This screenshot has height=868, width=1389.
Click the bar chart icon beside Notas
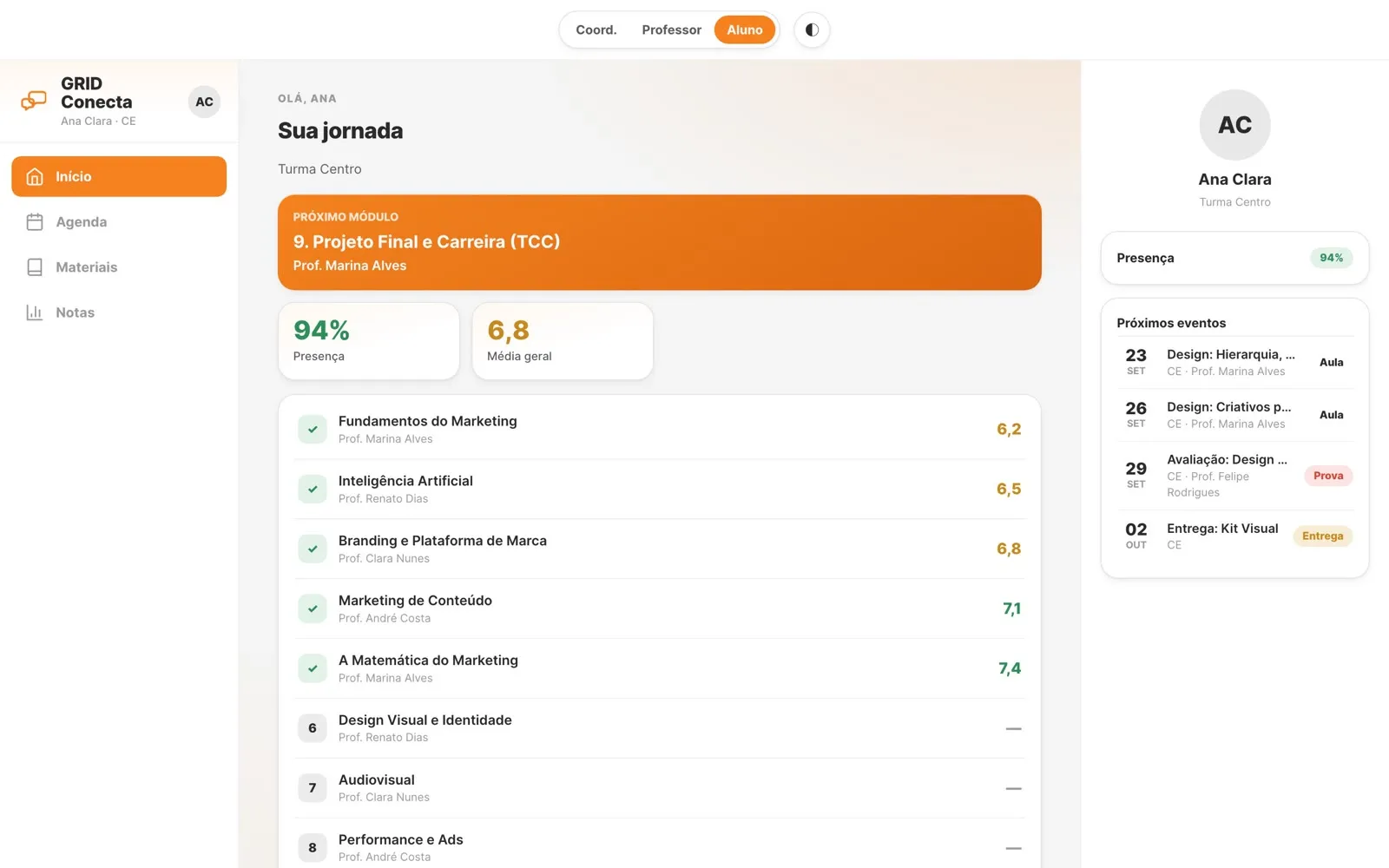click(x=35, y=312)
